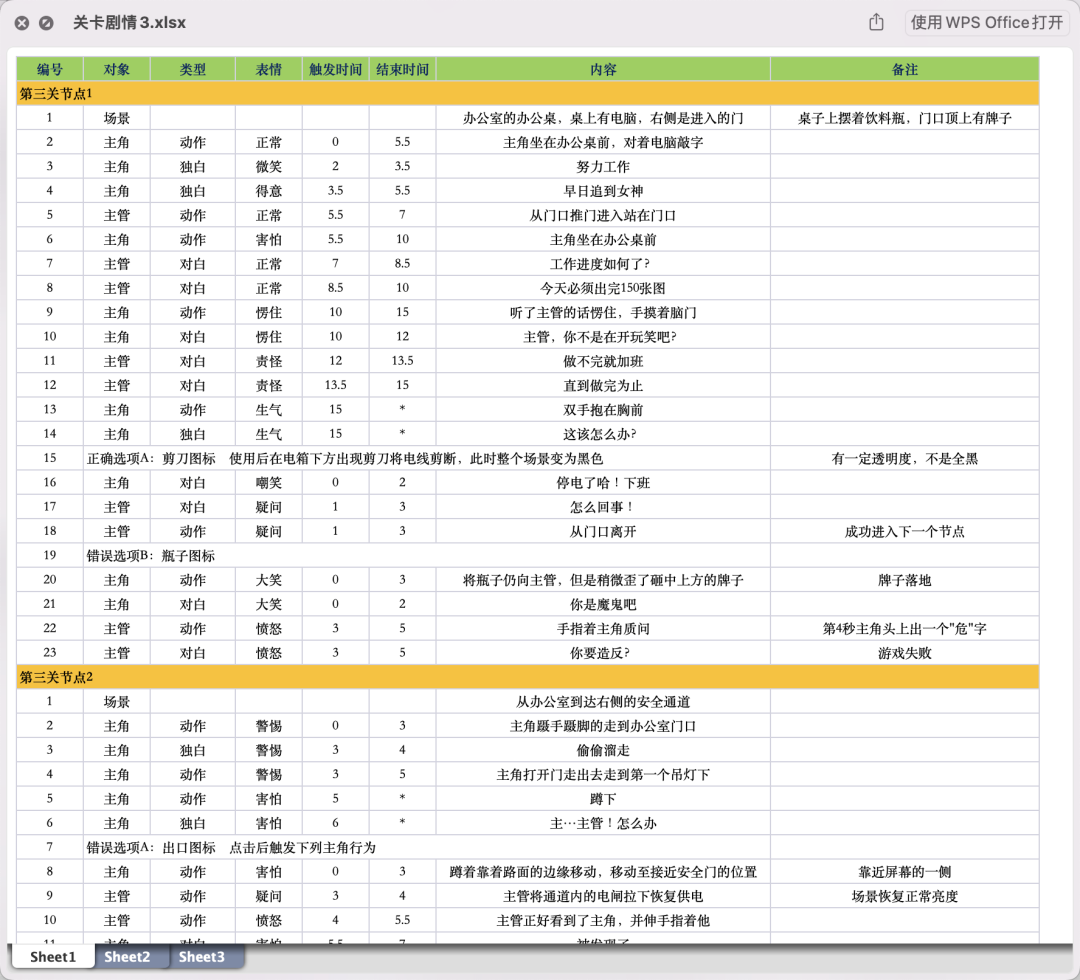Click the note 靠近屏幕的一侧
The height and width of the screenshot is (980, 1080).
[904, 871]
